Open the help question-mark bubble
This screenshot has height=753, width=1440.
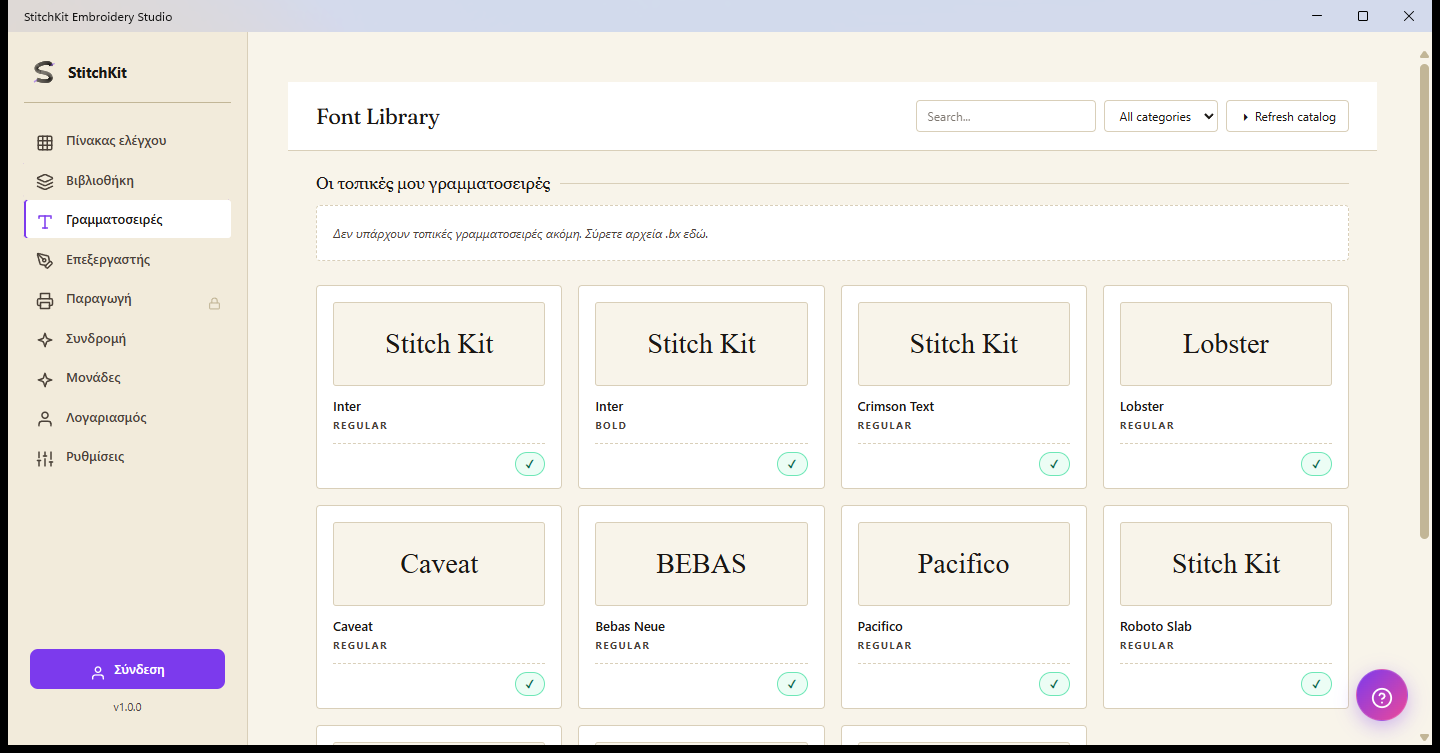pos(1382,696)
